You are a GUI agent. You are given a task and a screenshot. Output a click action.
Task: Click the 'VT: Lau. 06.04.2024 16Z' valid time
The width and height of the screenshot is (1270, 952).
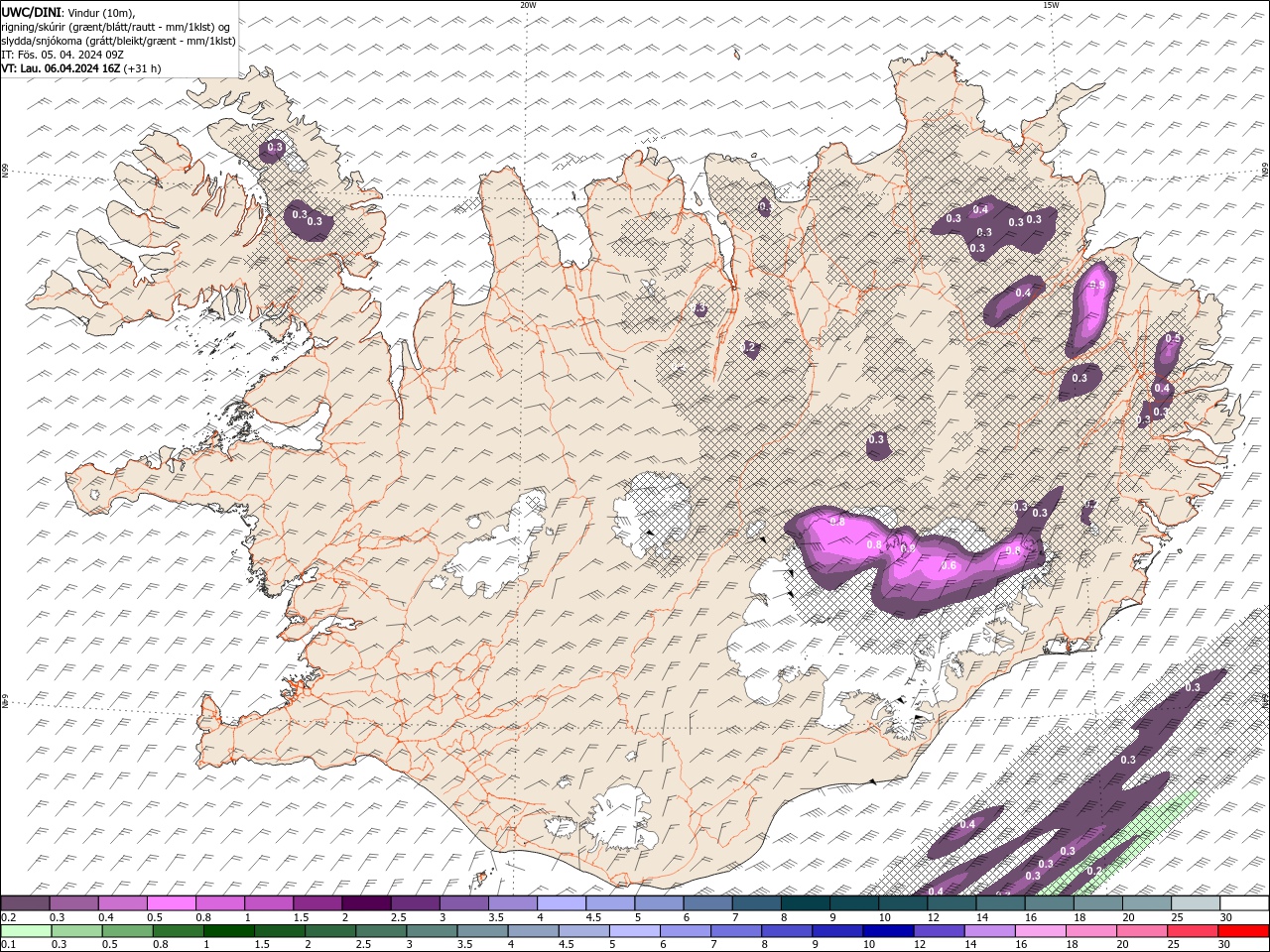(61, 68)
